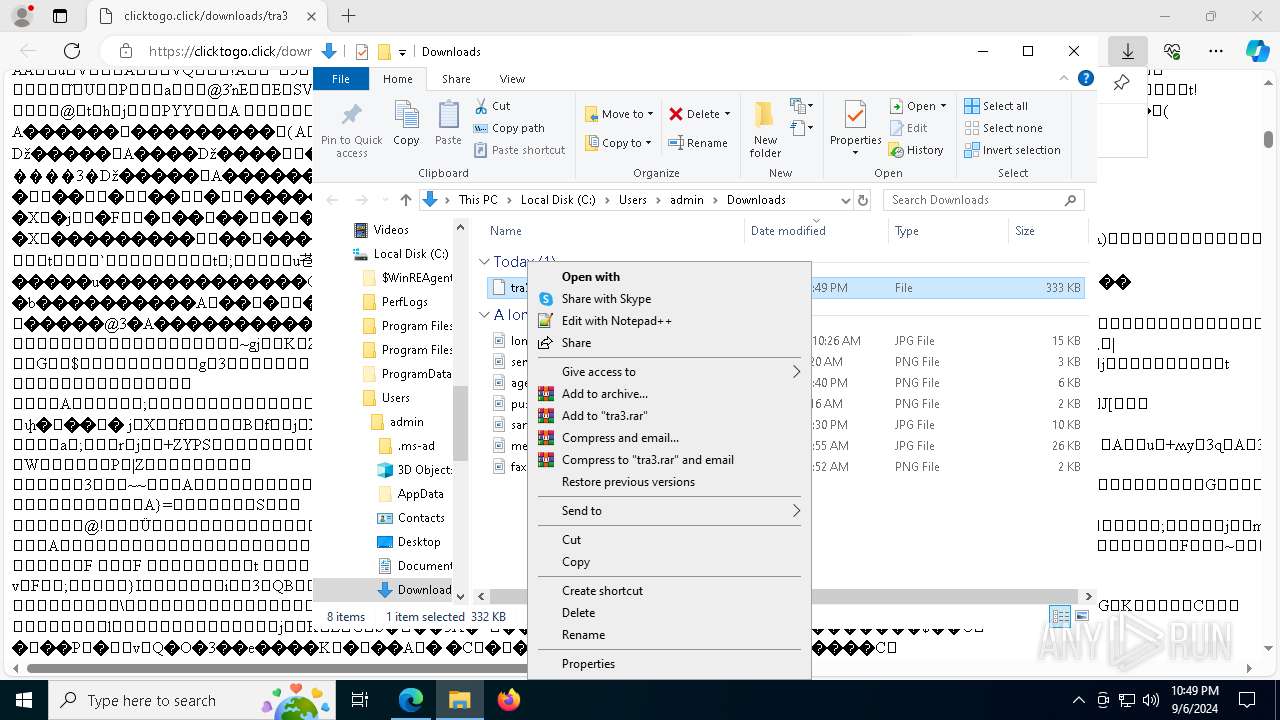Image resolution: width=1280 pixels, height=720 pixels.
Task: Click the browser Downloads toolbar icon
Action: pyautogui.click(x=1127, y=51)
